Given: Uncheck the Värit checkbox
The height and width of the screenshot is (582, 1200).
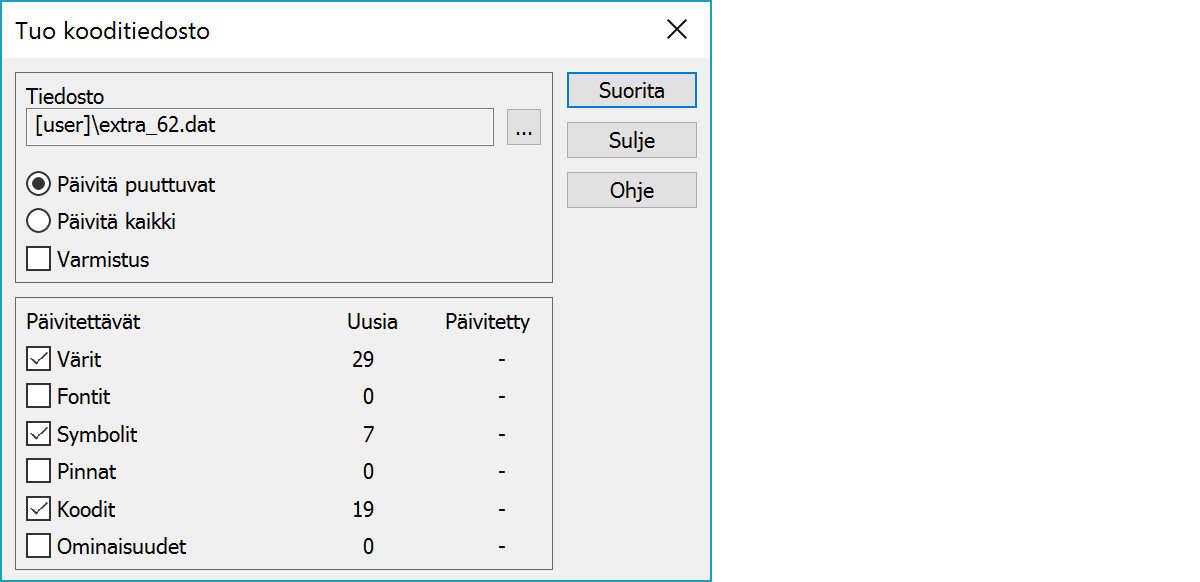Looking at the screenshot, I should tap(39, 359).
